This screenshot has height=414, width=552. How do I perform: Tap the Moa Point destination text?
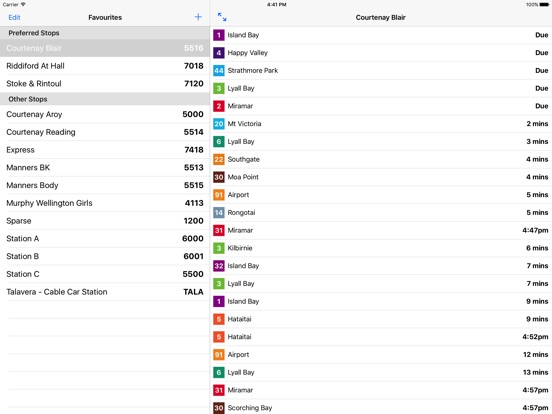pyautogui.click(x=243, y=177)
